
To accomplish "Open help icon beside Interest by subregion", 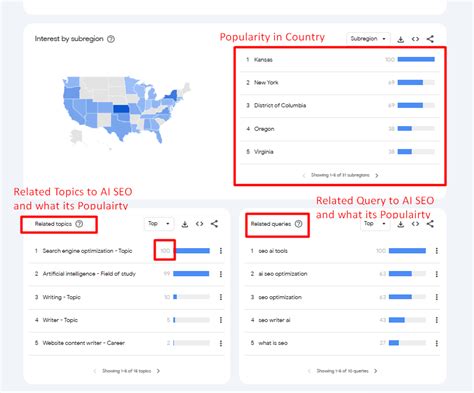I will coord(111,39).
